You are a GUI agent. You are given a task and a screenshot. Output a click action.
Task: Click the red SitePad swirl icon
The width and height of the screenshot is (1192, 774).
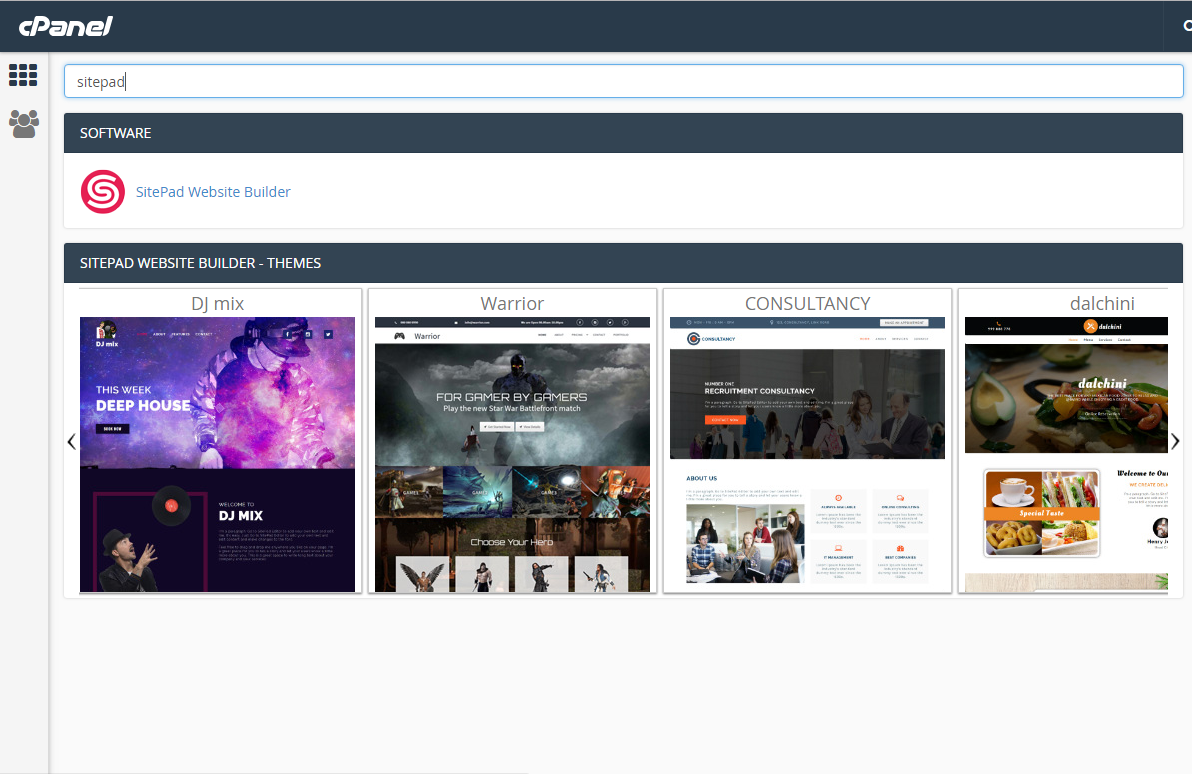102,192
